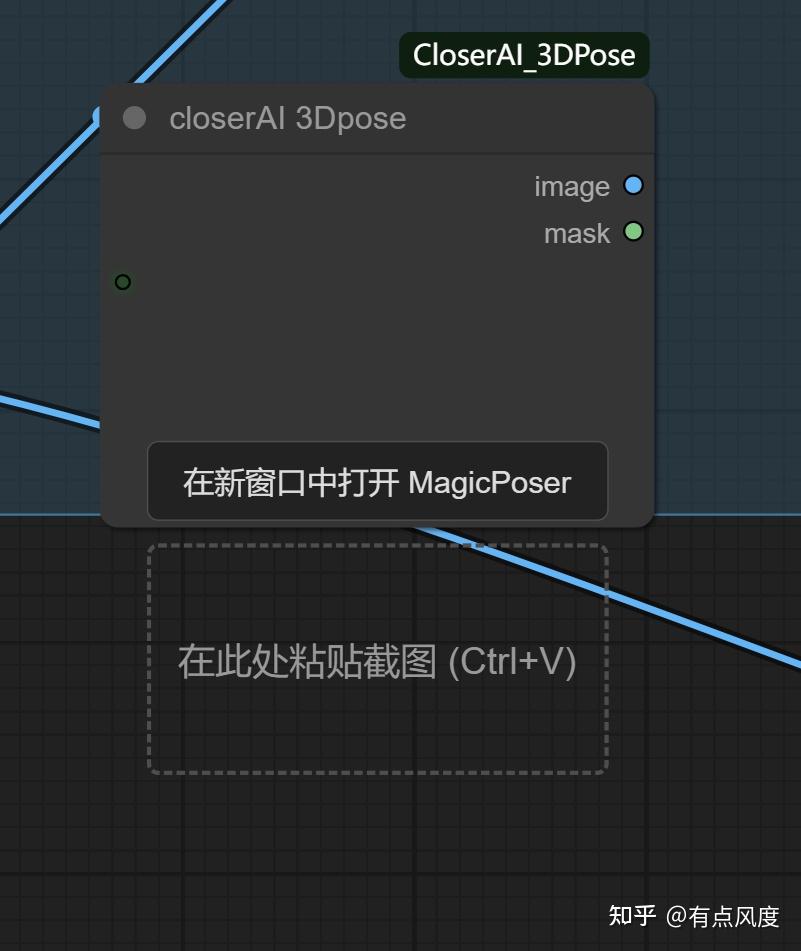The height and width of the screenshot is (951, 801).
Task: Select the green-colored mask output port
Action: (x=633, y=232)
